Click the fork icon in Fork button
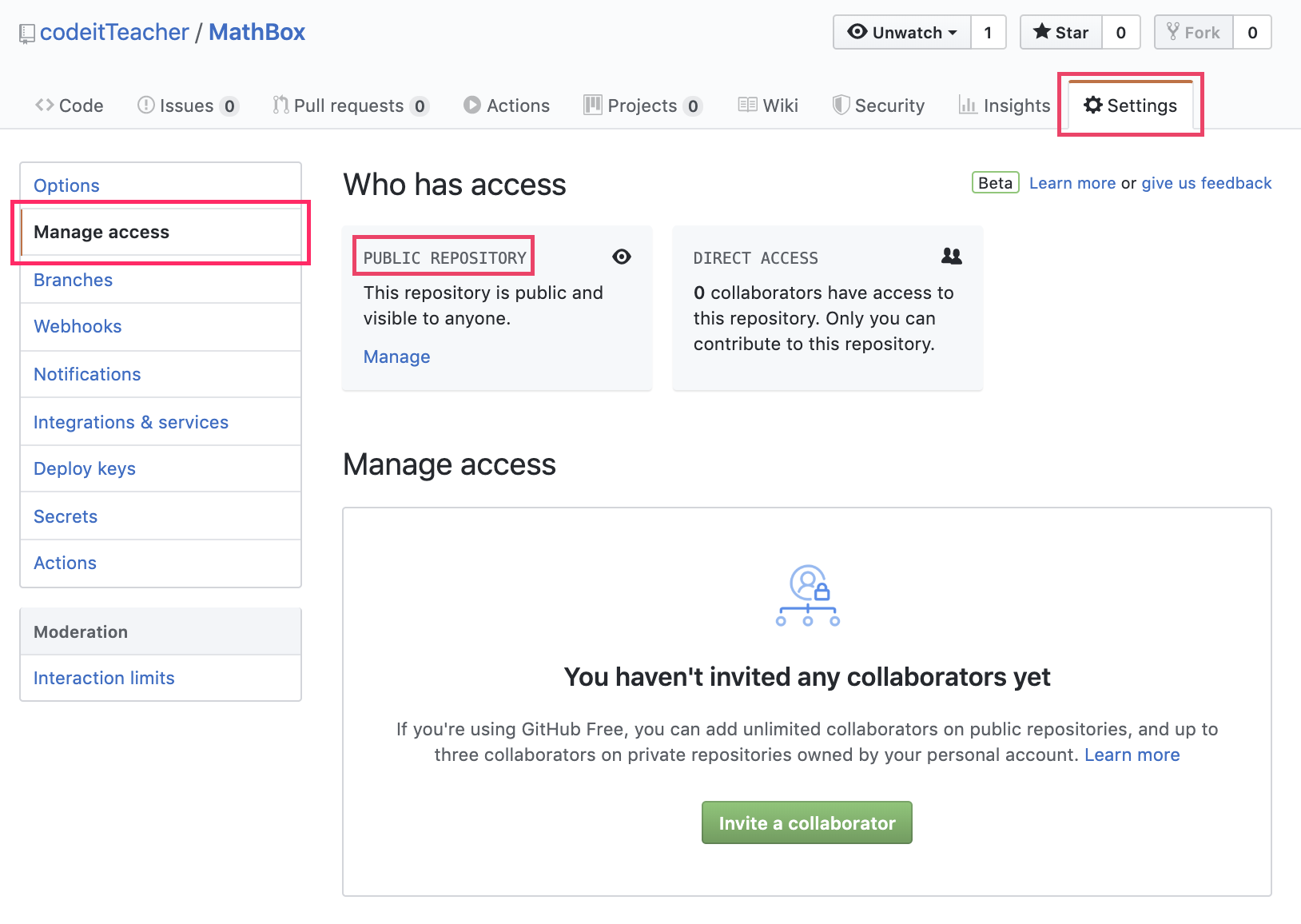The image size is (1301, 924). pyautogui.click(x=1173, y=31)
